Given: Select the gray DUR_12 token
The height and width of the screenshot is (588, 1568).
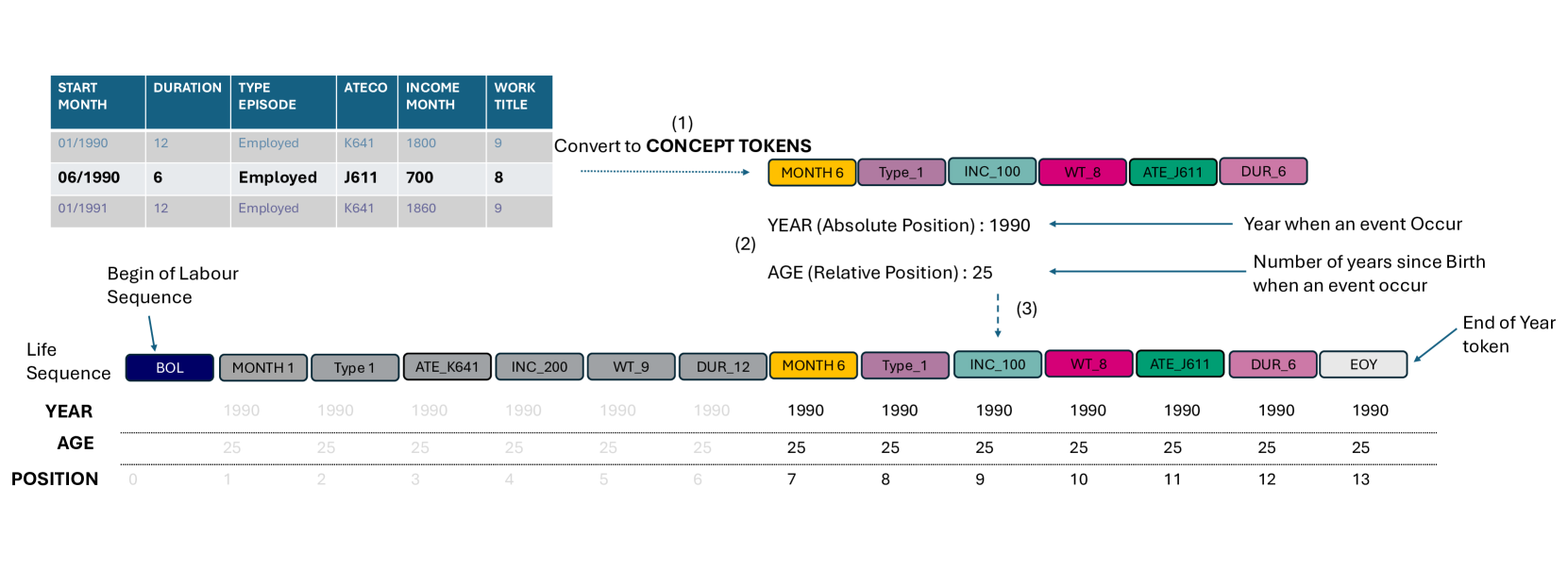Looking at the screenshot, I should [723, 367].
